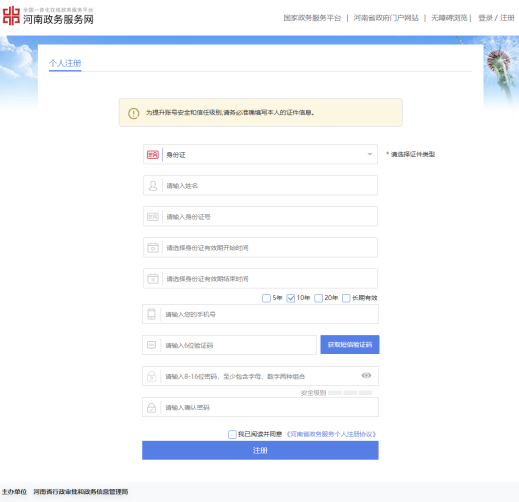Image resolution: width=519 pixels, height=502 pixels.
Task: Check the 20年 validity checkbox
Action: [319, 298]
